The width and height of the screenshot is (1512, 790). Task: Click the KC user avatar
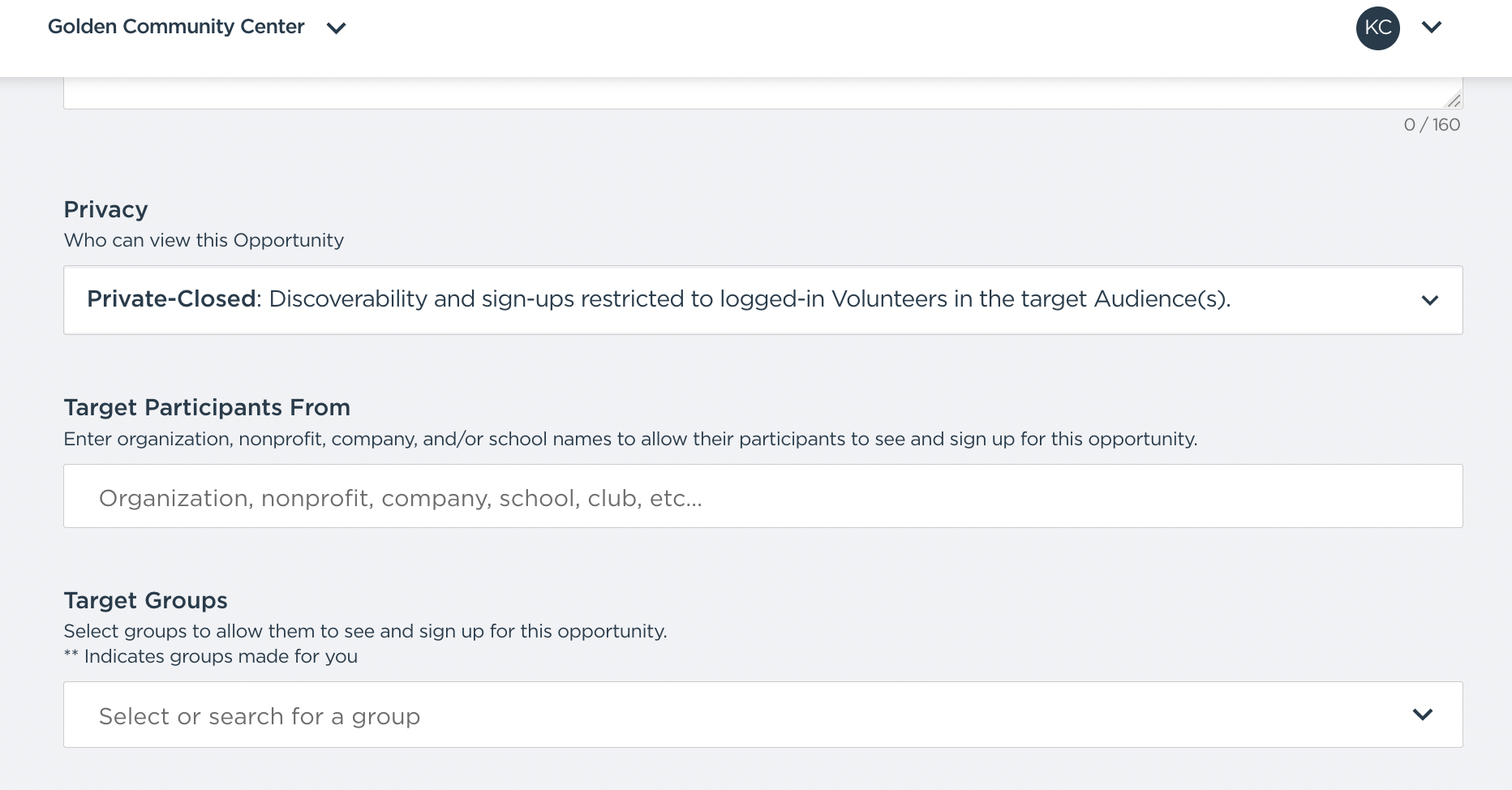(x=1377, y=28)
